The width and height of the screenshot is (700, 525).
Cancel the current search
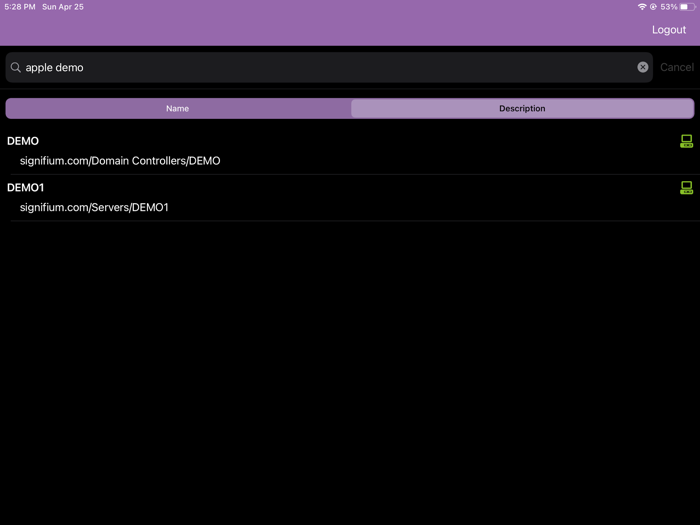click(x=677, y=67)
